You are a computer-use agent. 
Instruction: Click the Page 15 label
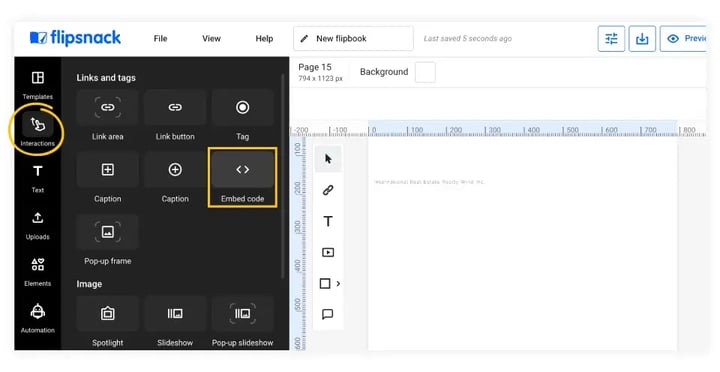[315, 67]
